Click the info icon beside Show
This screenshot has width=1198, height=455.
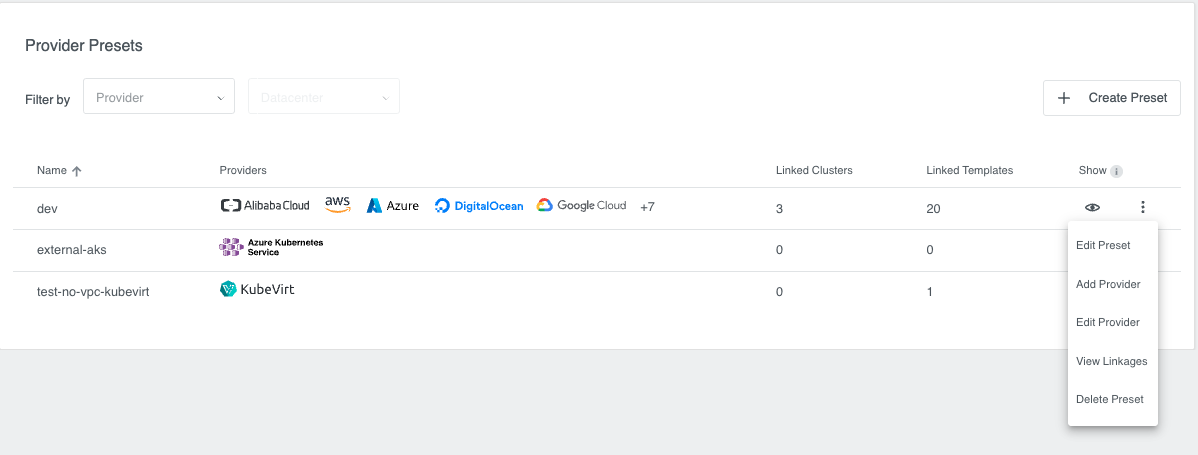pos(1117,171)
